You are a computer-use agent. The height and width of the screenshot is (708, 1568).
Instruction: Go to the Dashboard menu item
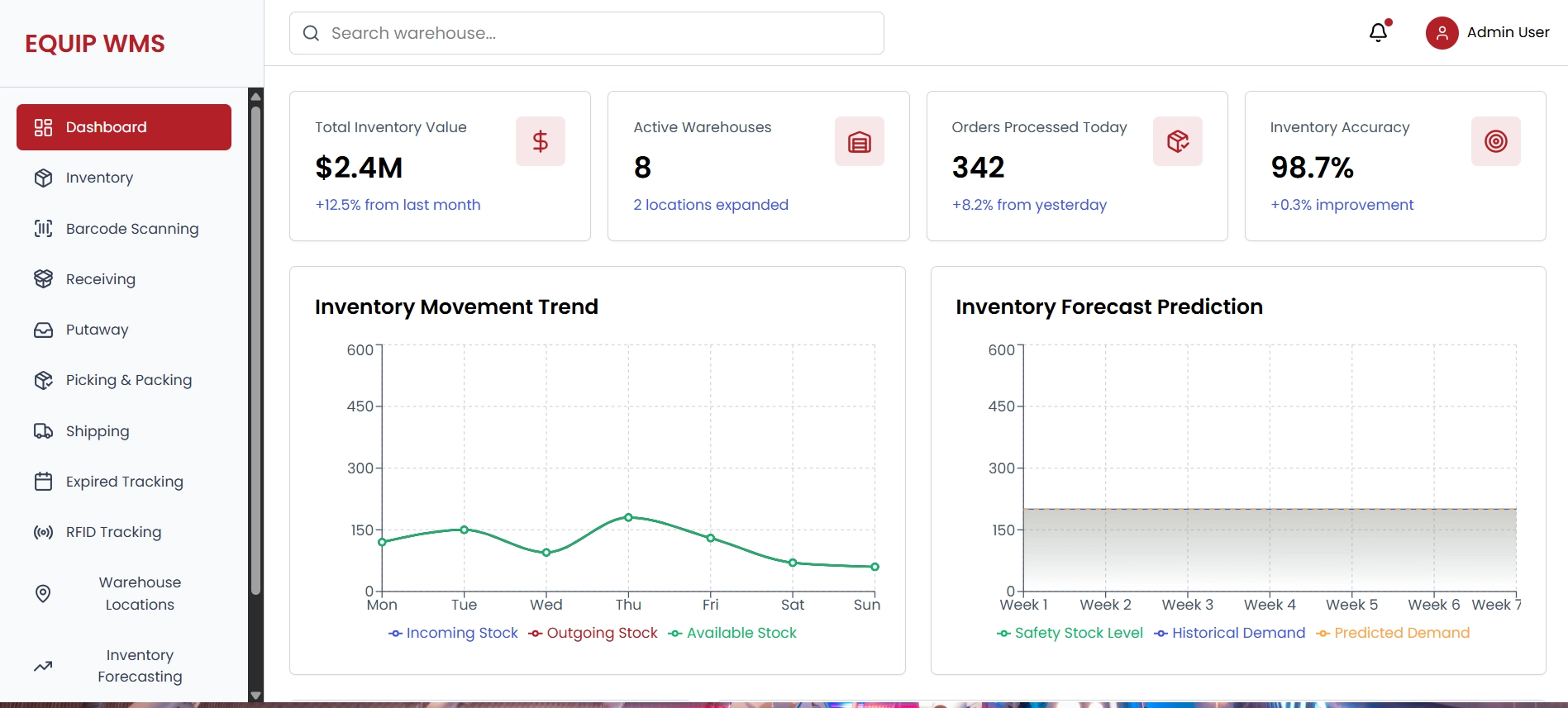coord(124,127)
